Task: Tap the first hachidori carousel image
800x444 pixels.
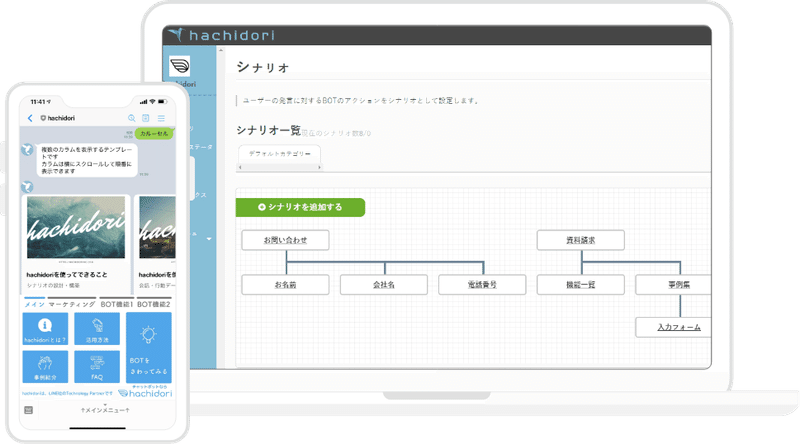Action: point(76,227)
